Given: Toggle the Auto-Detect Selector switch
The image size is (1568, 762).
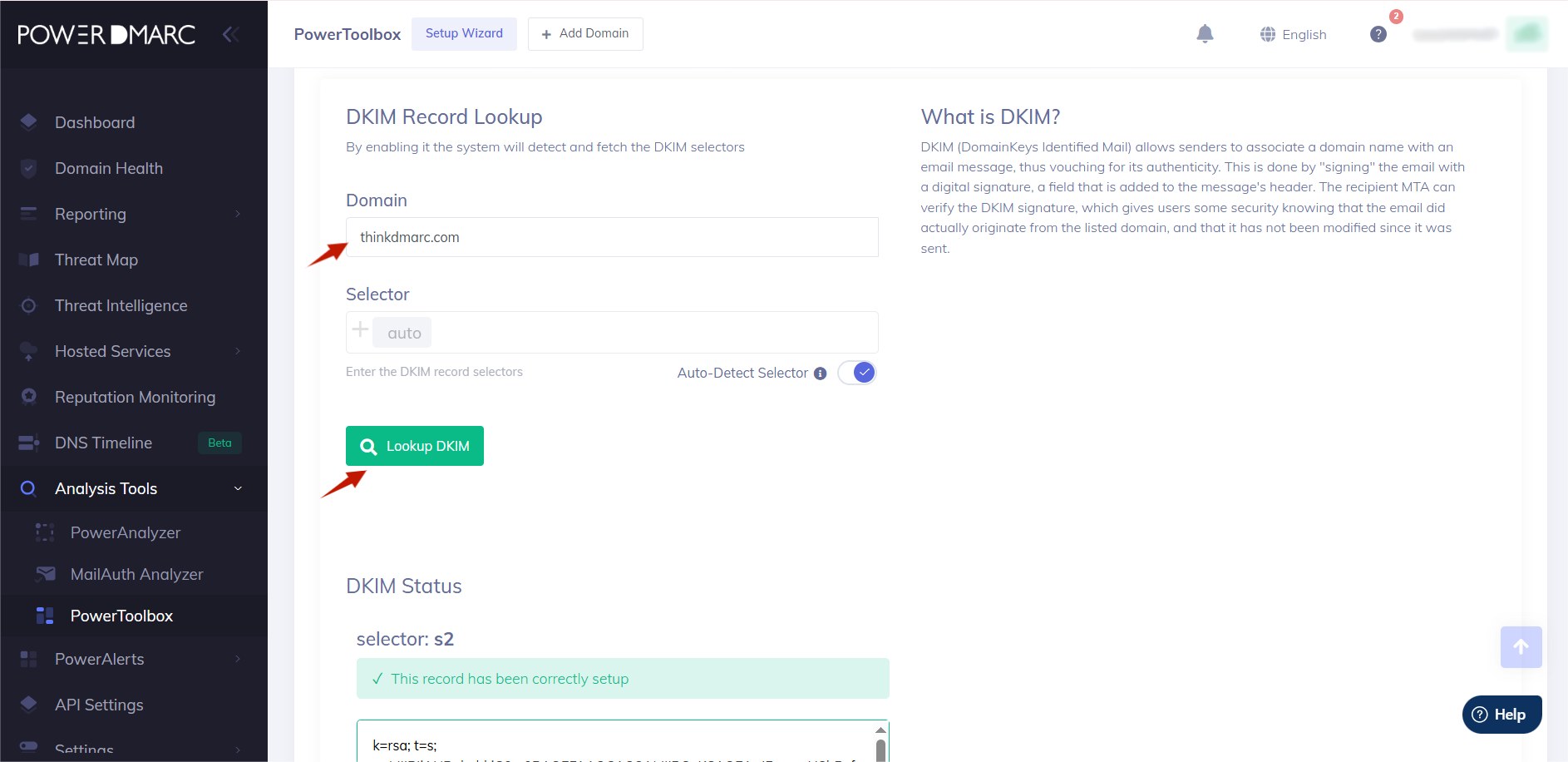Looking at the screenshot, I should click(x=857, y=373).
